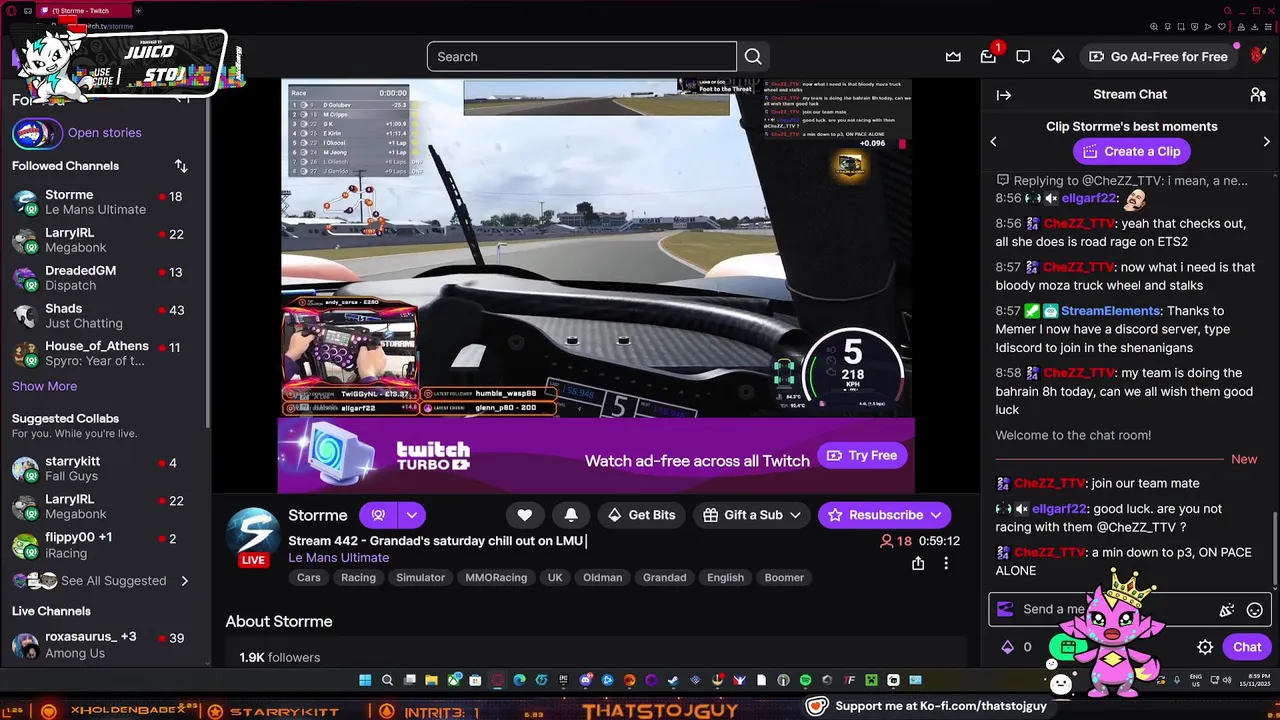
Task: Open the Whispers speech bubble icon
Action: pos(1023,57)
